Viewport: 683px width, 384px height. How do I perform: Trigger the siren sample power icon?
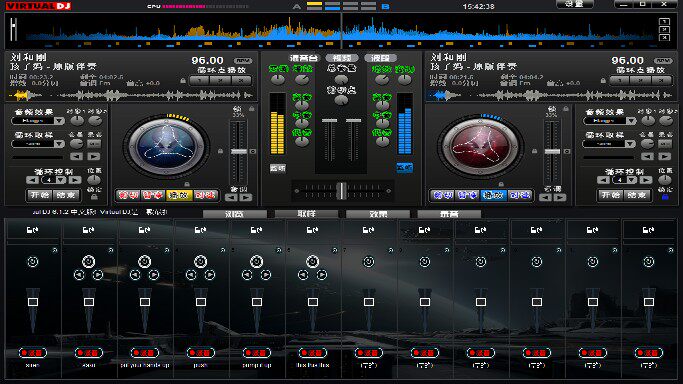point(33,262)
